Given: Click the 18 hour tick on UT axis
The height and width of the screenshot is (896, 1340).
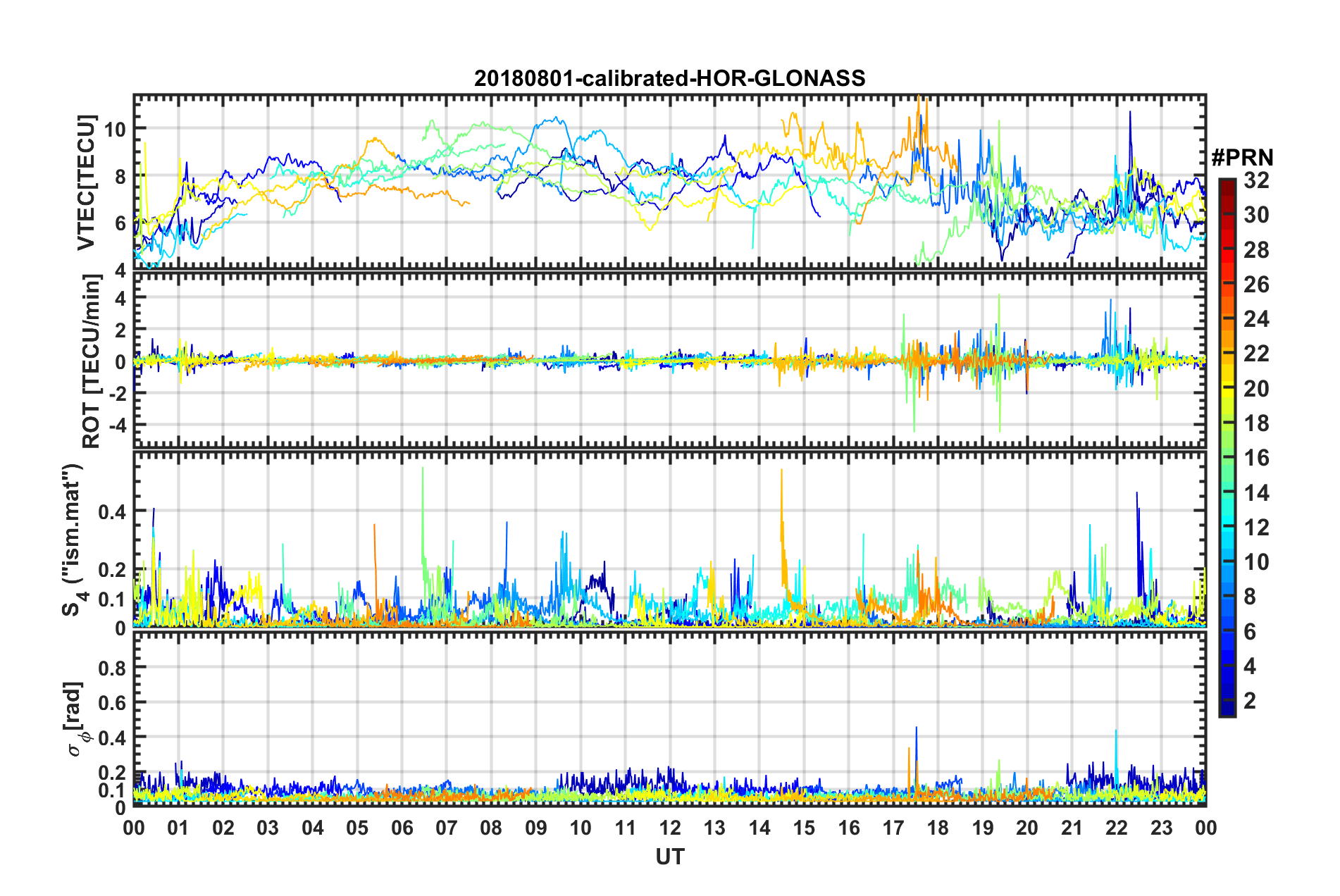Looking at the screenshot, I should coord(938,827).
